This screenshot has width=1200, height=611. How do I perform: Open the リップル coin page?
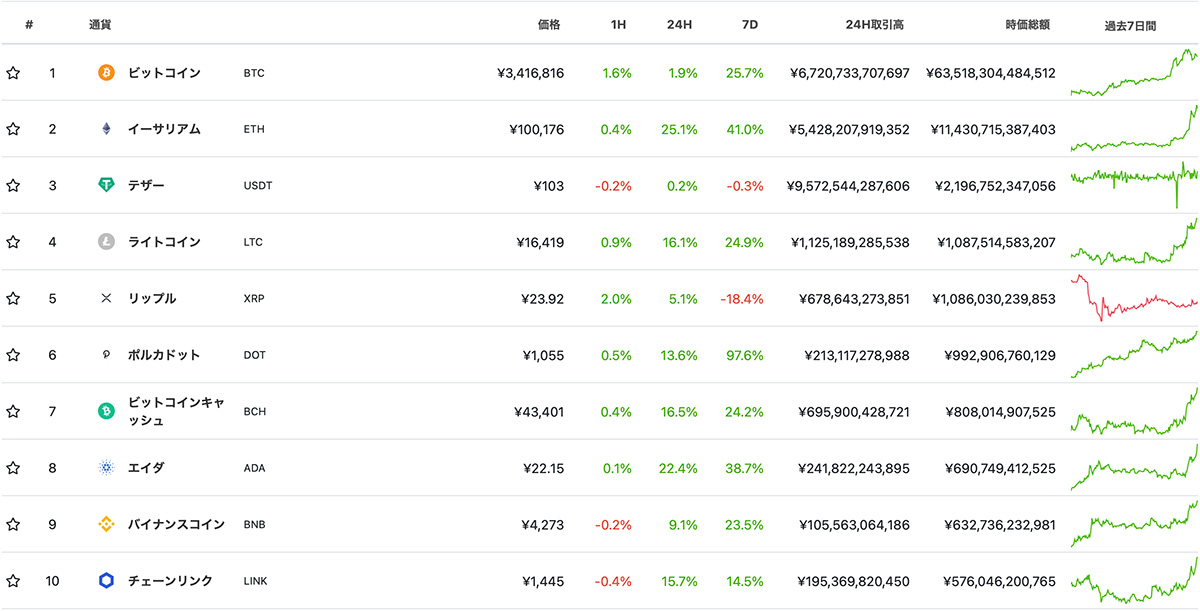pos(152,298)
